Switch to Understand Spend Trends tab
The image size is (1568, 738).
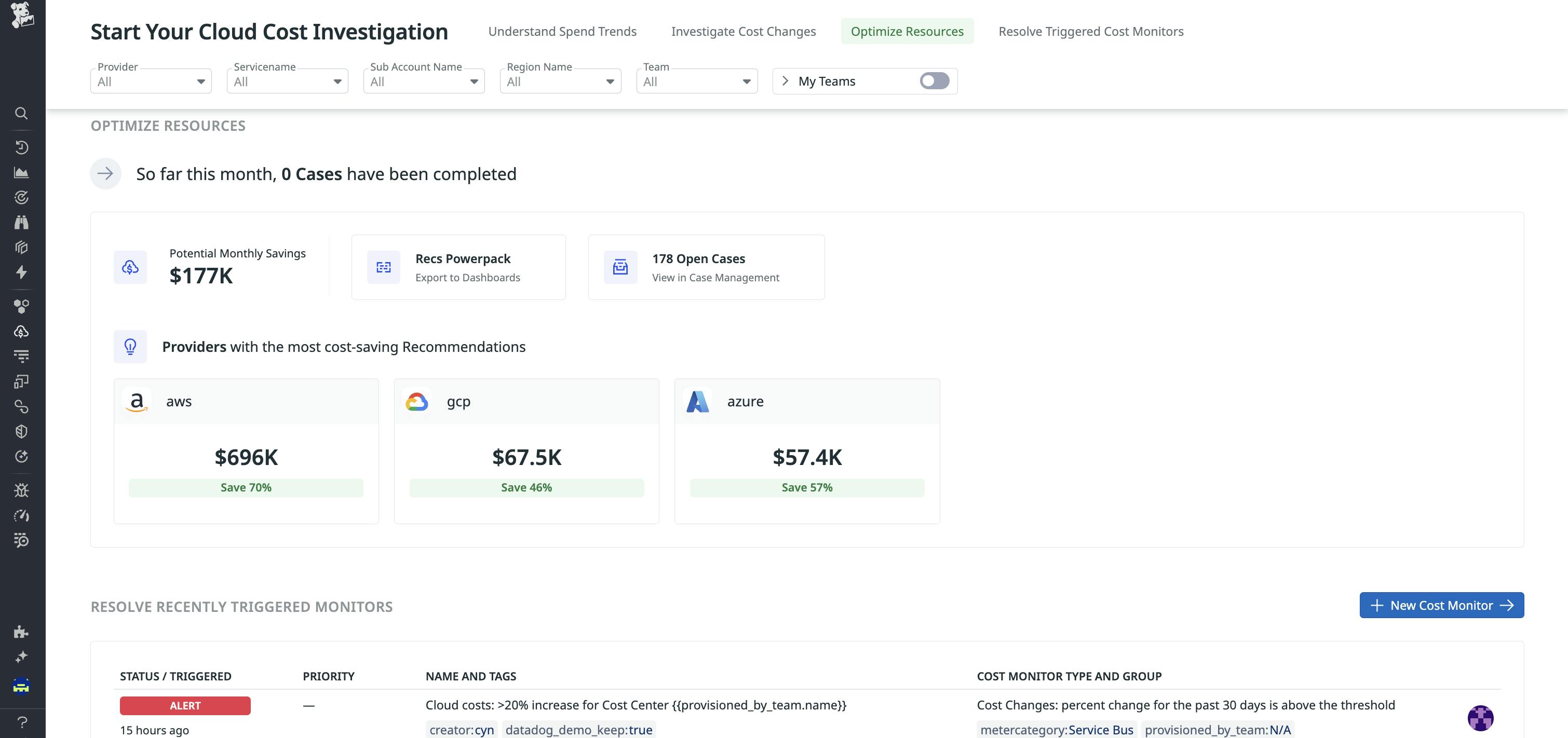click(562, 31)
